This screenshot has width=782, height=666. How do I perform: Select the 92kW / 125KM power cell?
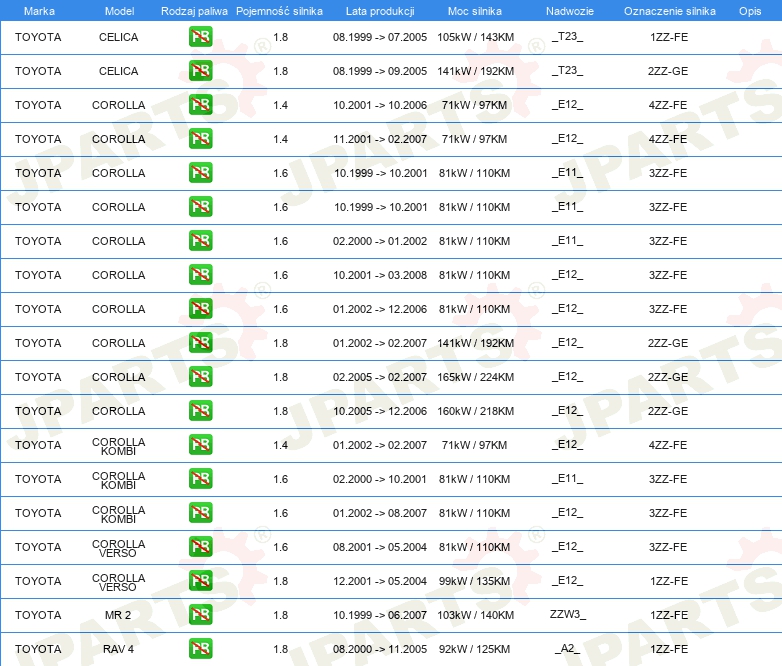point(474,649)
